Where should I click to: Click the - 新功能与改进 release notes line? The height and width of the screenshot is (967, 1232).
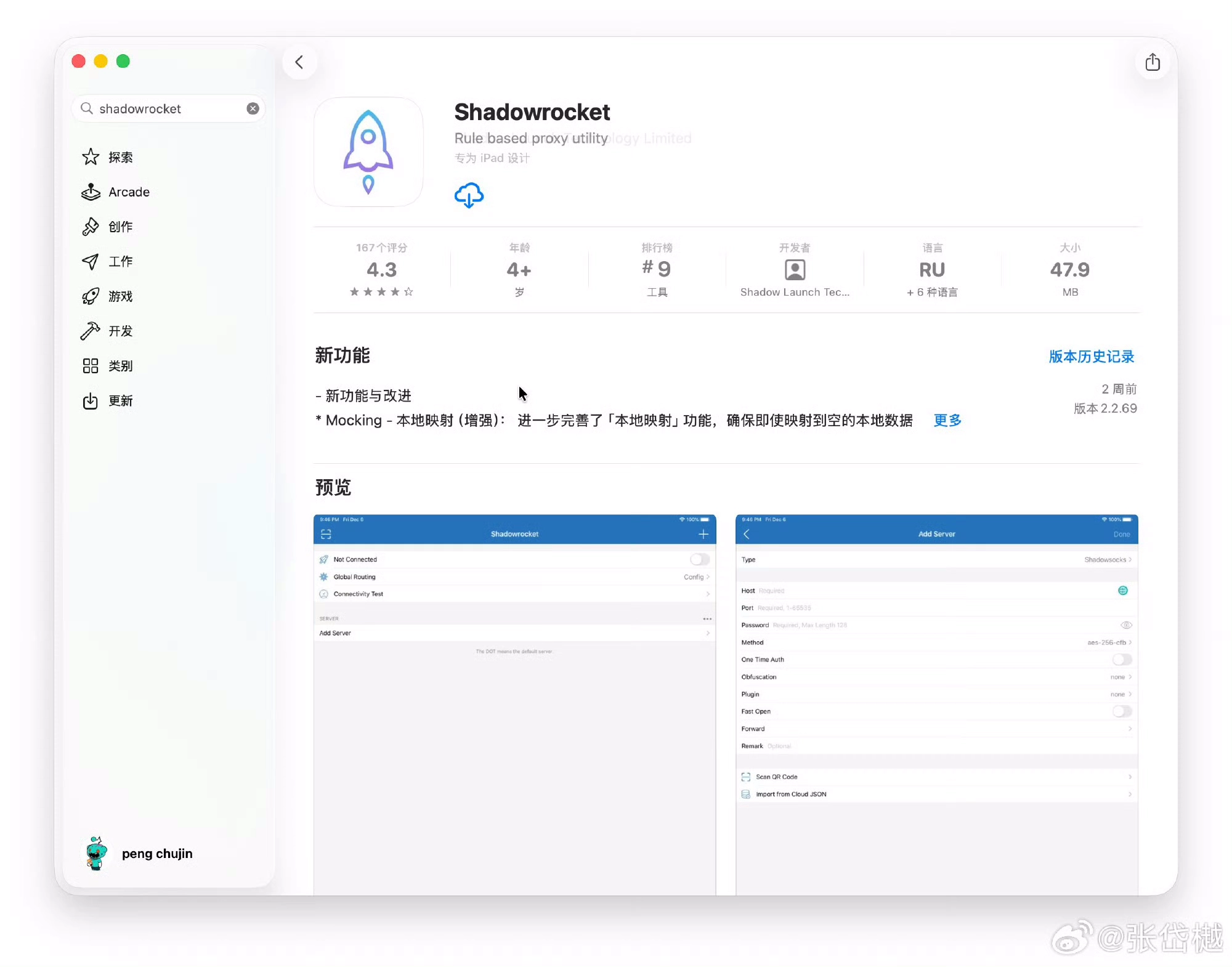coord(363,395)
